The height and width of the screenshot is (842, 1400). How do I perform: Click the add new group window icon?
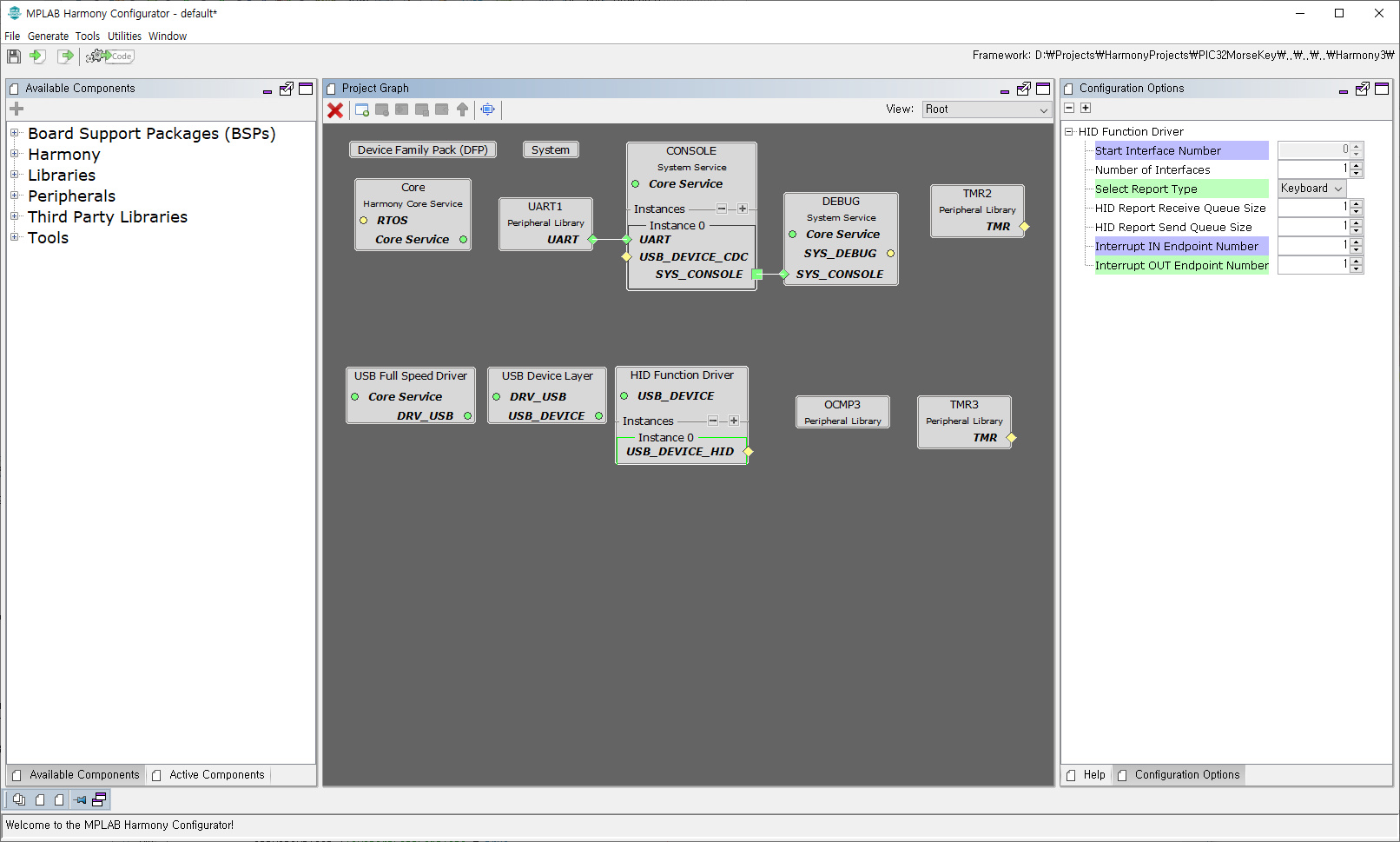click(x=362, y=110)
